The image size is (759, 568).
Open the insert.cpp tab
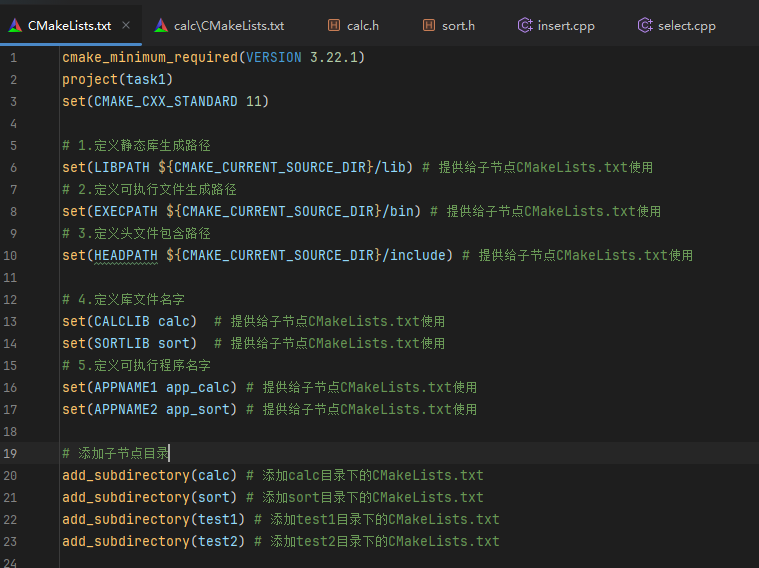565,26
